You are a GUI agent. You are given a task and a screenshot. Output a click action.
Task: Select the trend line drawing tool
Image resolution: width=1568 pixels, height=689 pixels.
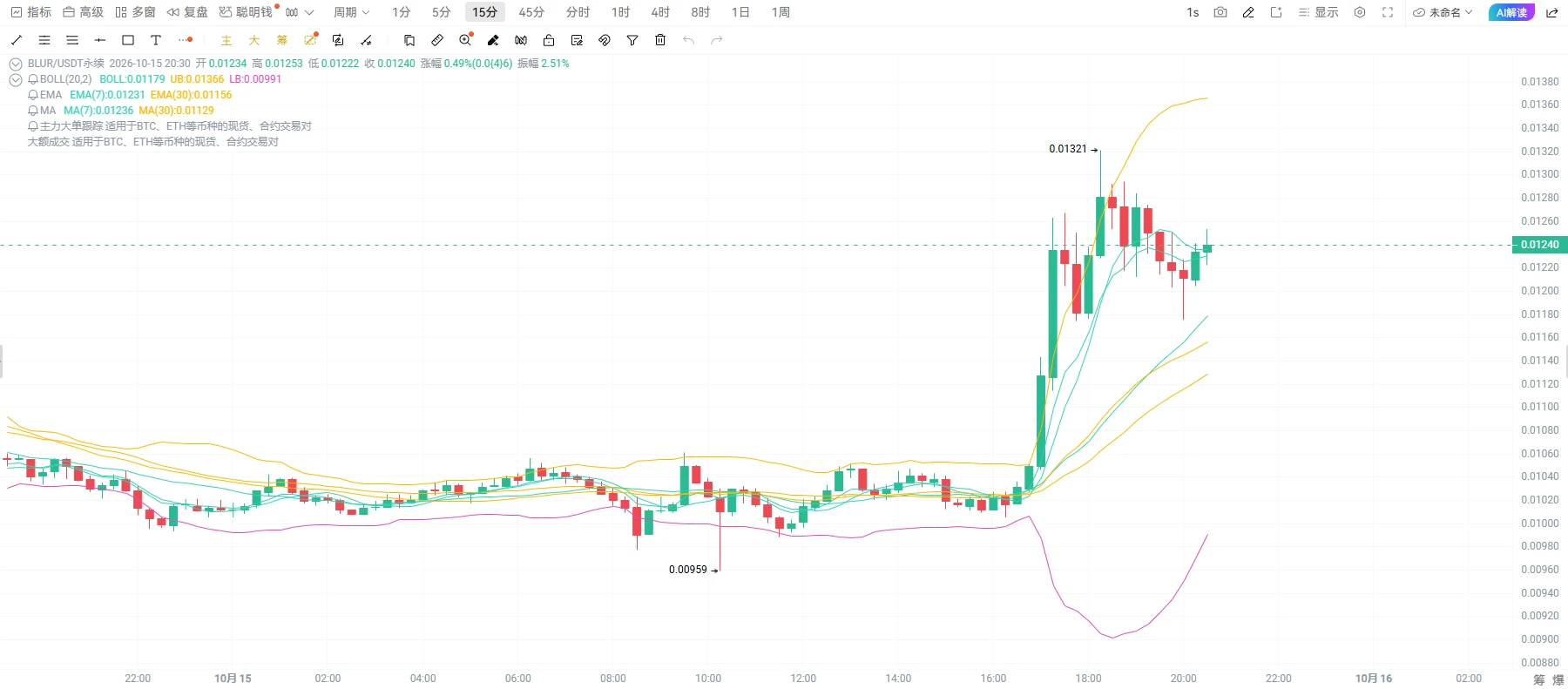coord(17,40)
